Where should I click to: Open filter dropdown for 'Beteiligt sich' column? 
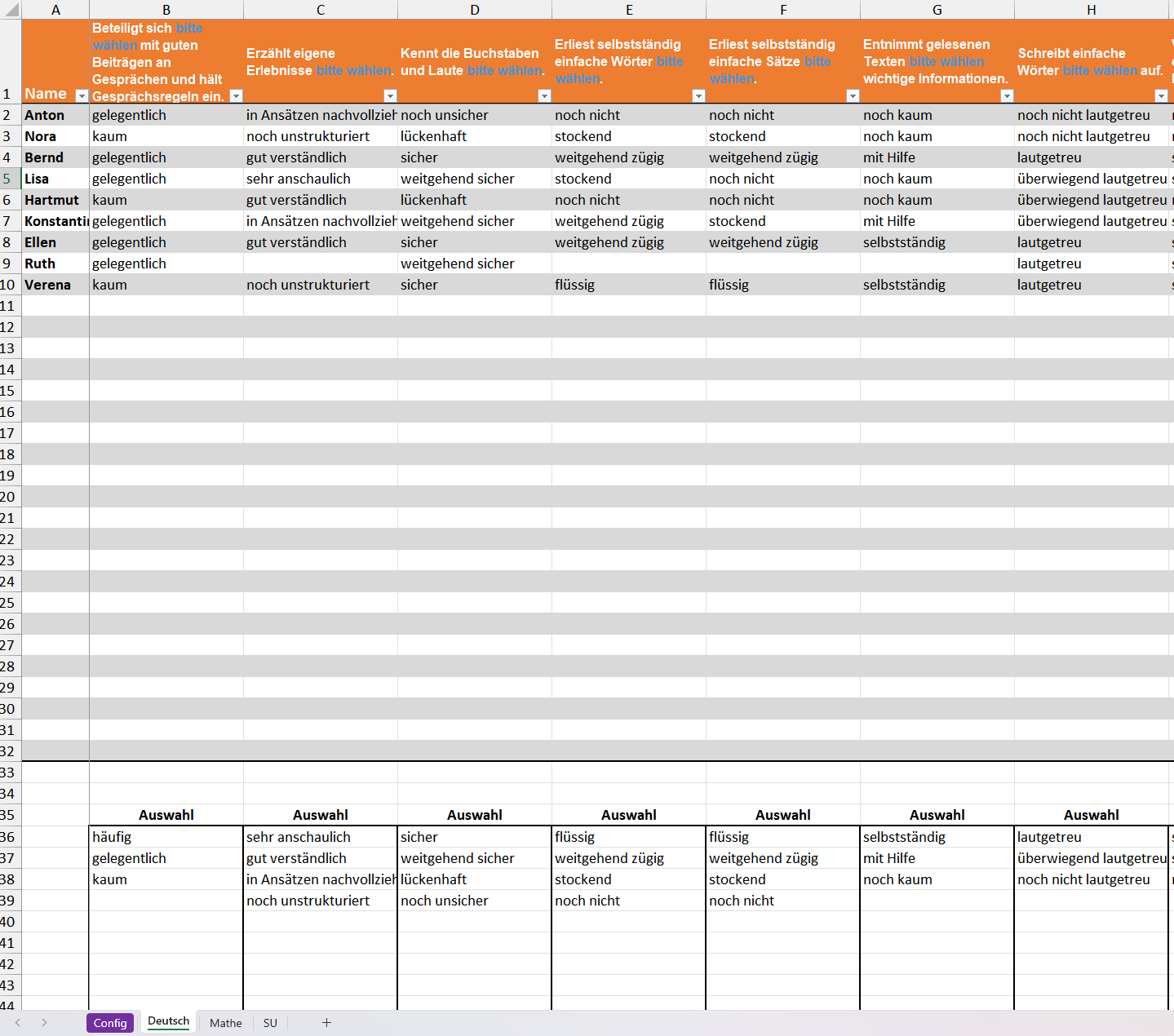(x=236, y=96)
